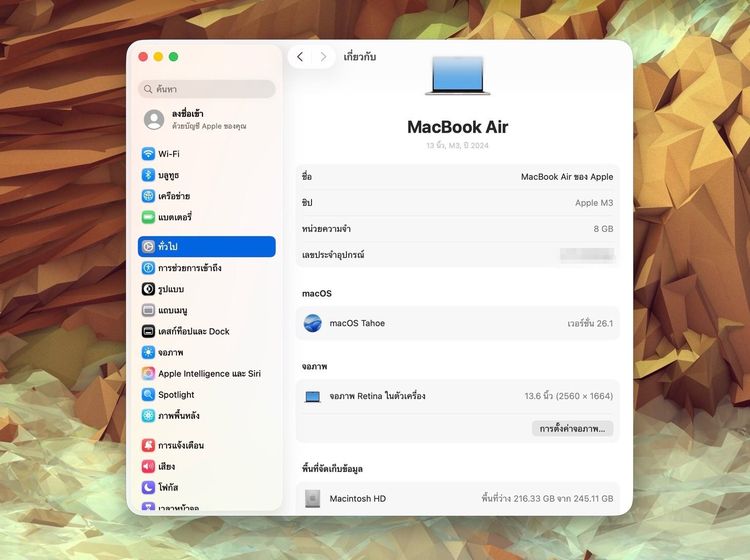Open the Bluetooth (บลูทูธ) sidebar icon
This screenshot has width=750, height=560.
(x=148, y=175)
